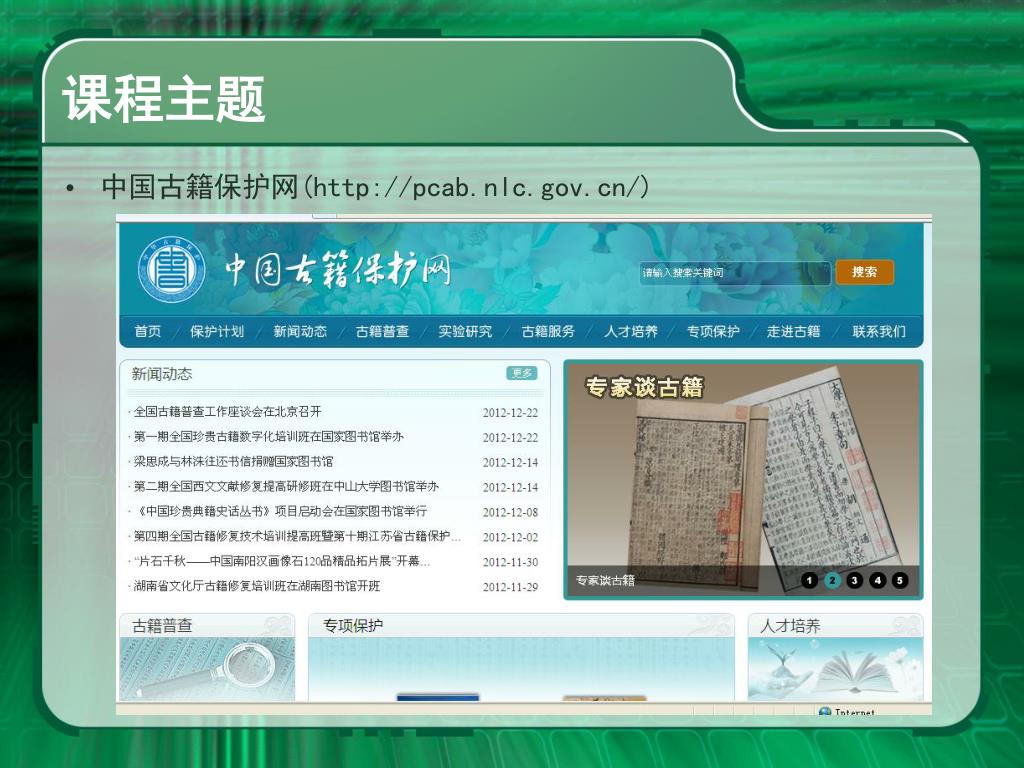This screenshot has width=1024, height=768.
Task: Click the 新闻动态 panel heading
Action: (162, 374)
